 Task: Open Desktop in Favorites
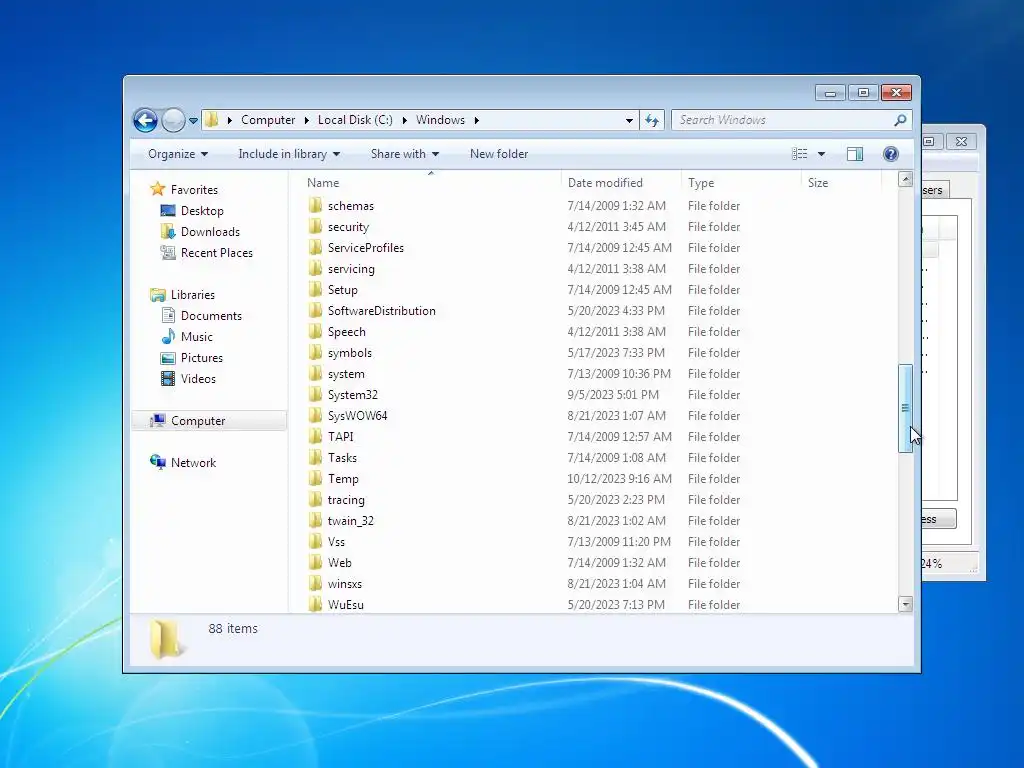(x=202, y=211)
